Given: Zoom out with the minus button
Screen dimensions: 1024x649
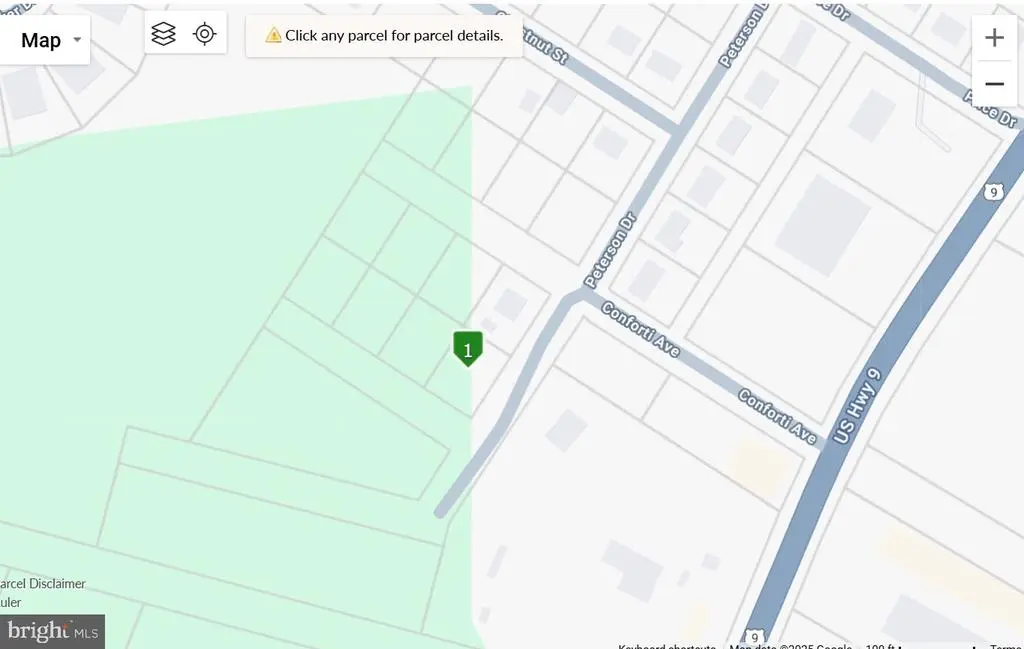Looking at the screenshot, I should (x=994, y=84).
